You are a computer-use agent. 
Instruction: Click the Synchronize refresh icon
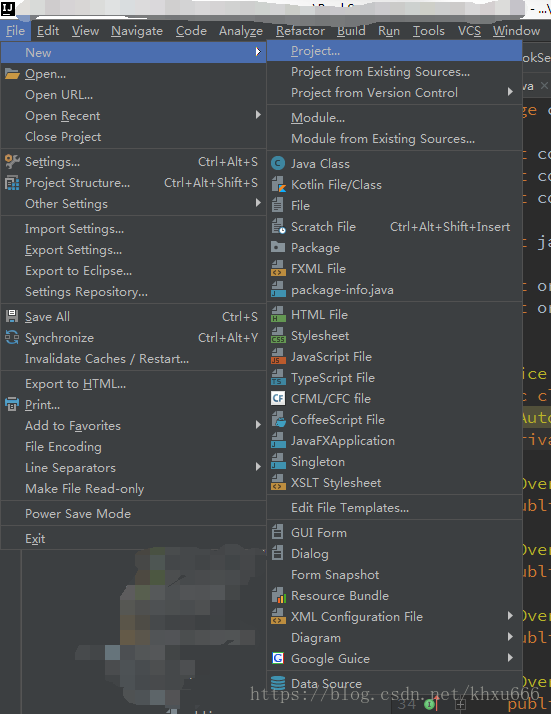12,337
